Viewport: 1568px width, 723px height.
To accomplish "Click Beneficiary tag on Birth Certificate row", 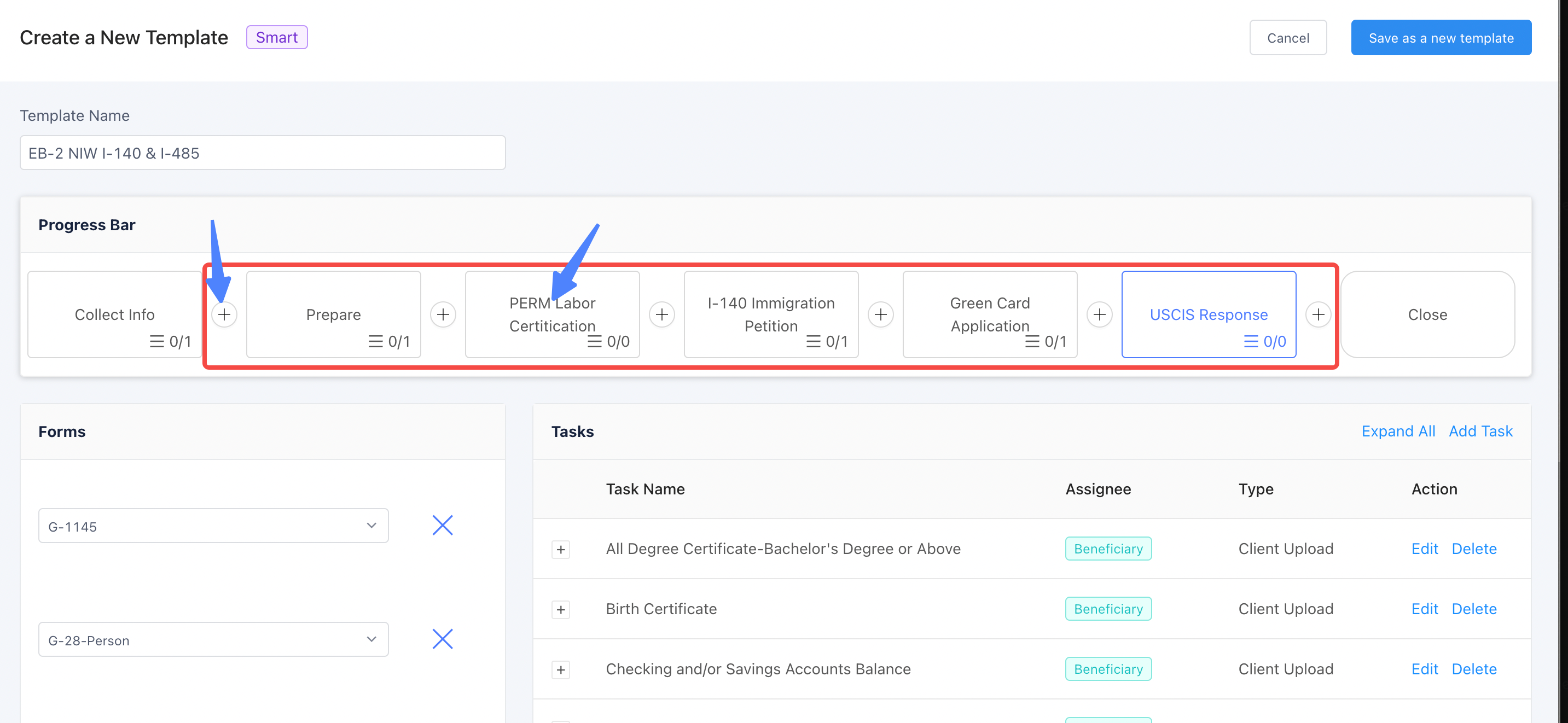I will point(1108,609).
